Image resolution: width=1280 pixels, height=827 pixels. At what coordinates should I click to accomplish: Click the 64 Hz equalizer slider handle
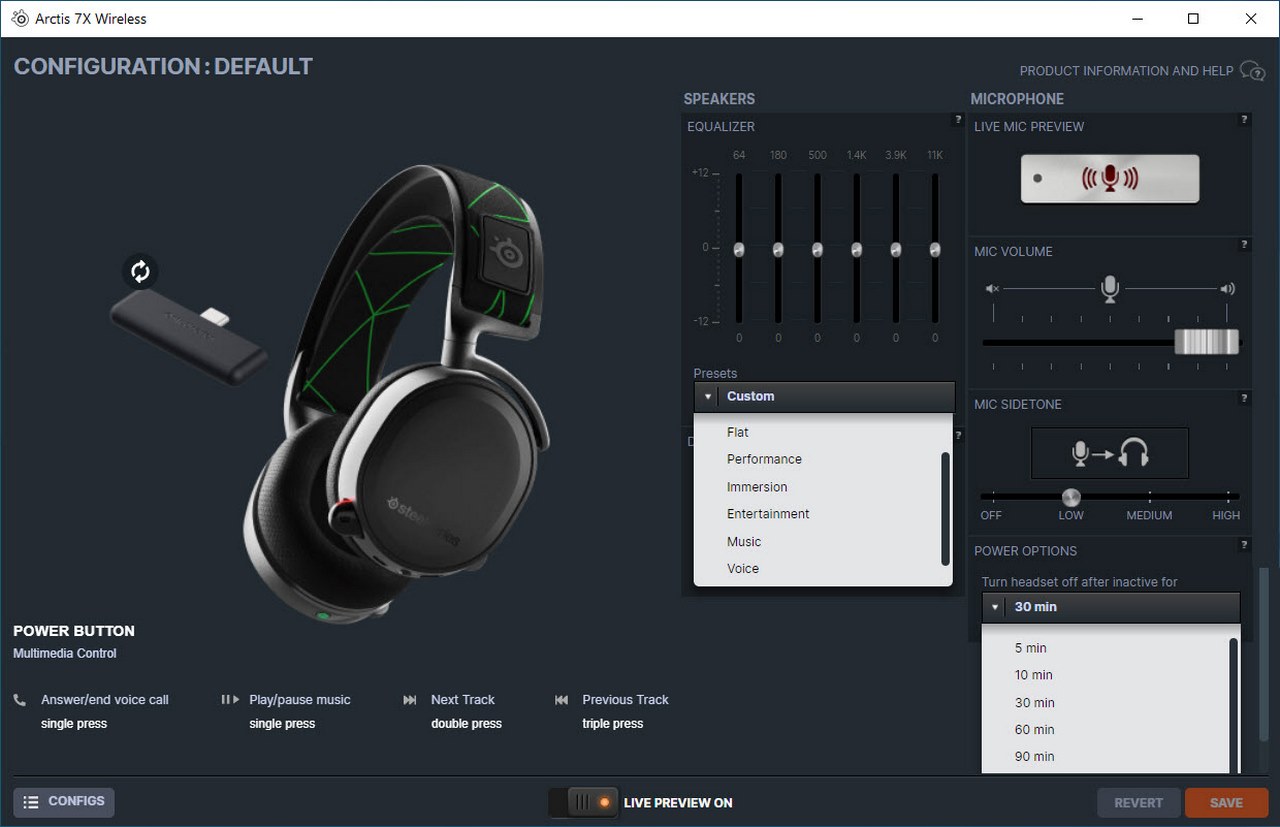[739, 250]
